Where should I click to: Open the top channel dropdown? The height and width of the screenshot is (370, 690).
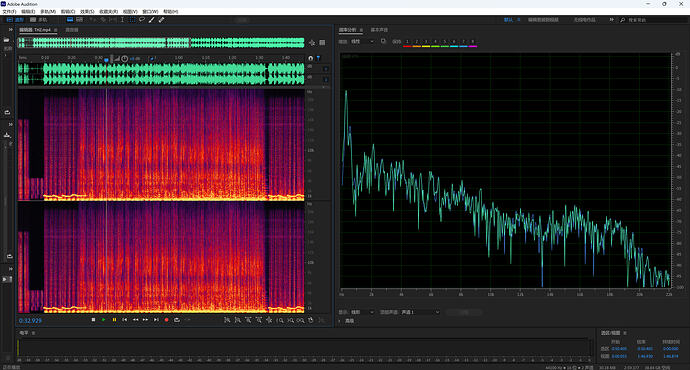[x=420, y=312]
